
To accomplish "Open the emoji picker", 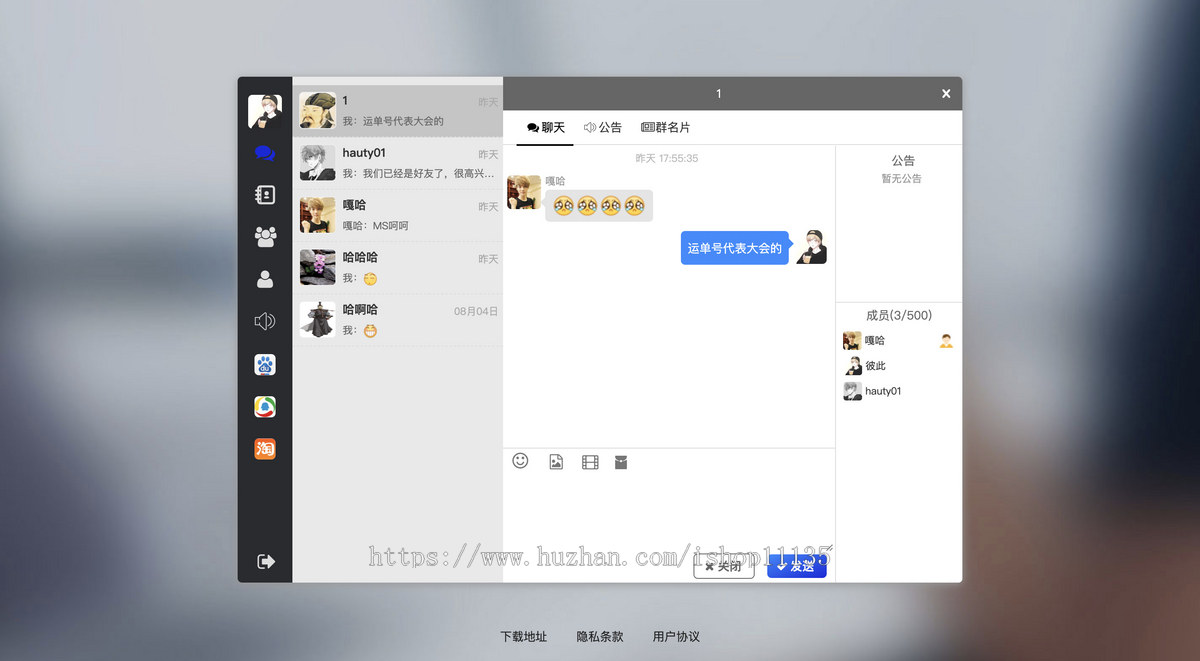I will tap(520, 461).
